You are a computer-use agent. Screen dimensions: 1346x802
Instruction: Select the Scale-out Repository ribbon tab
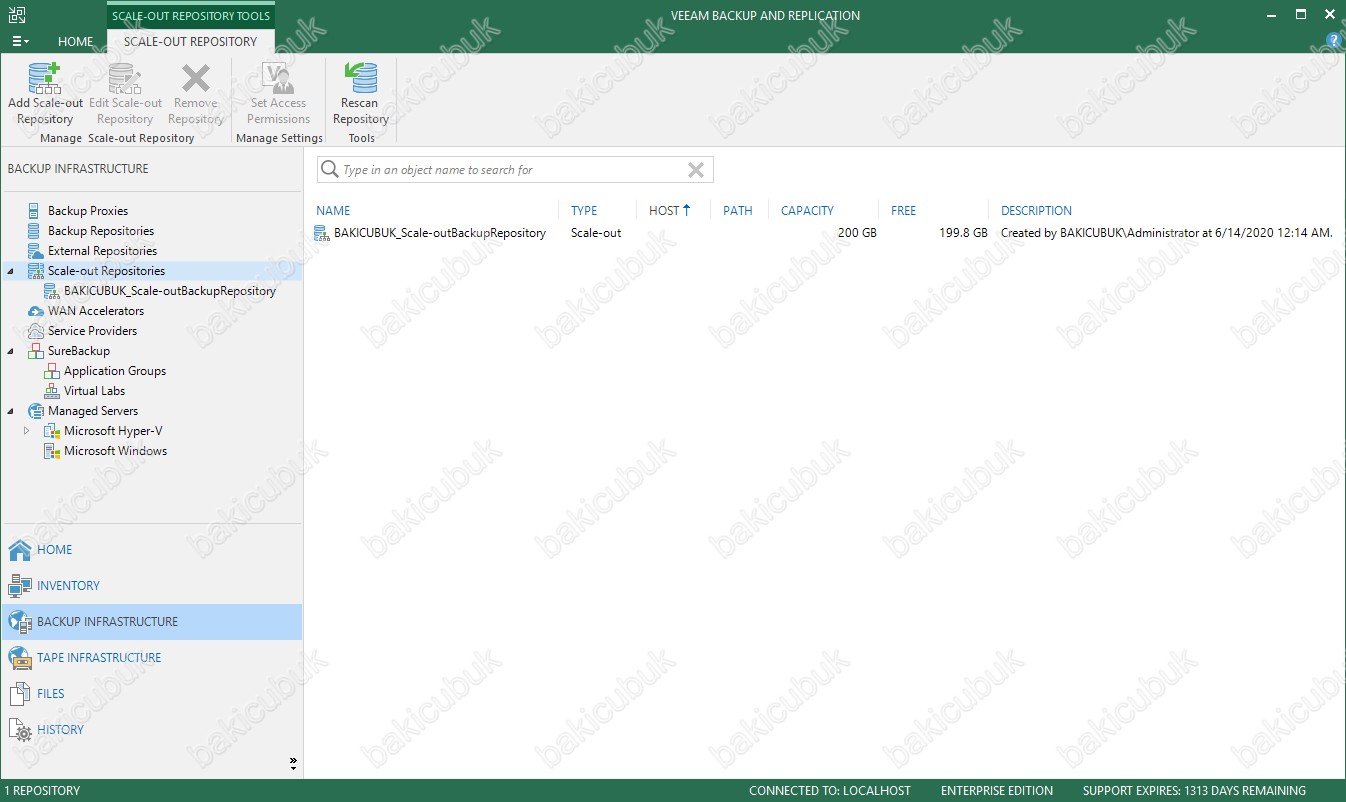click(190, 42)
